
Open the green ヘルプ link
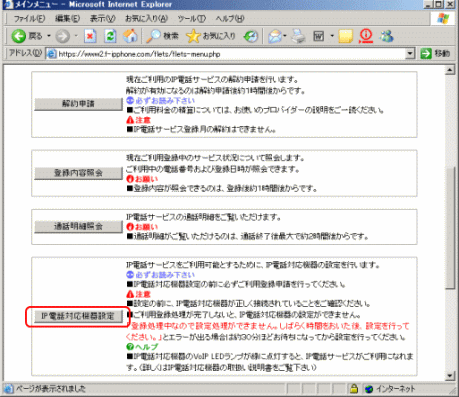[142, 347]
